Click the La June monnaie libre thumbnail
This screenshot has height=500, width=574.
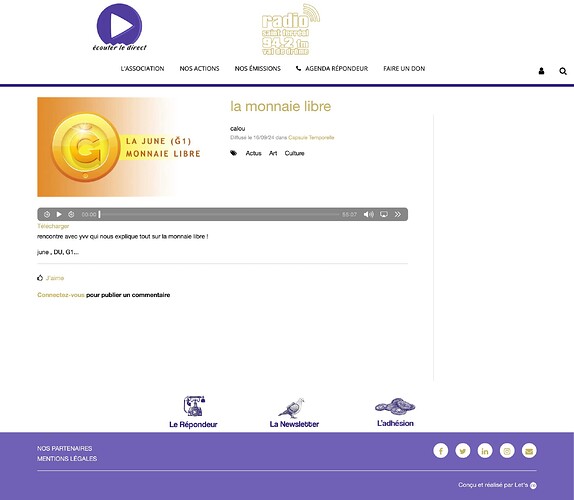pyautogui.click(x=120, y=147)
